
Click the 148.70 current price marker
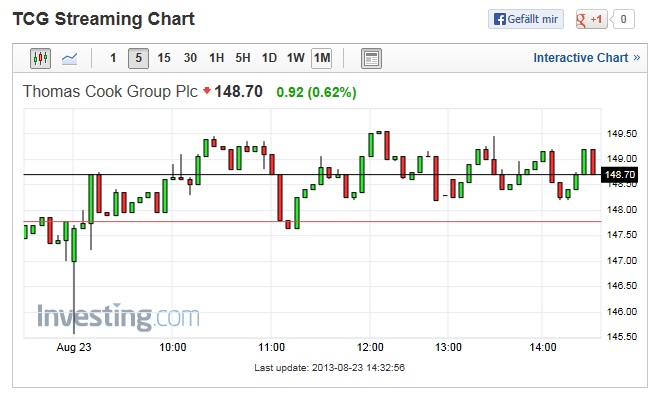[620, 174]
